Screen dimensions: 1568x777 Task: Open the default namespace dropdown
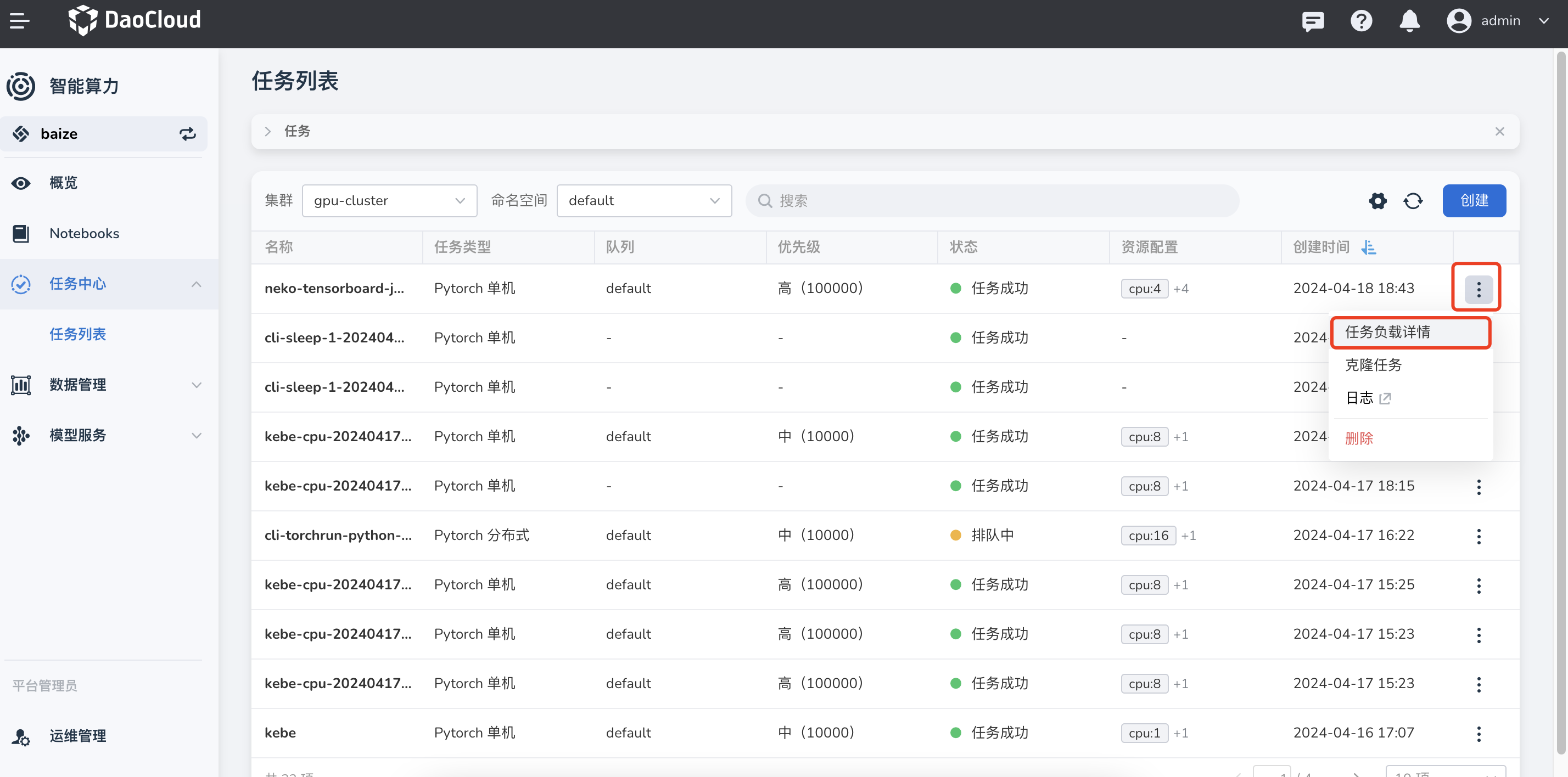[x=643, y=201]
